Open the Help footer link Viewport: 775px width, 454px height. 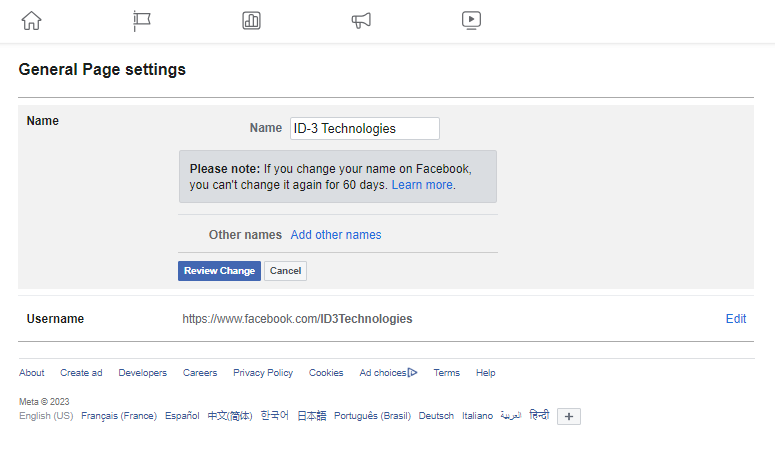[485, 372]
